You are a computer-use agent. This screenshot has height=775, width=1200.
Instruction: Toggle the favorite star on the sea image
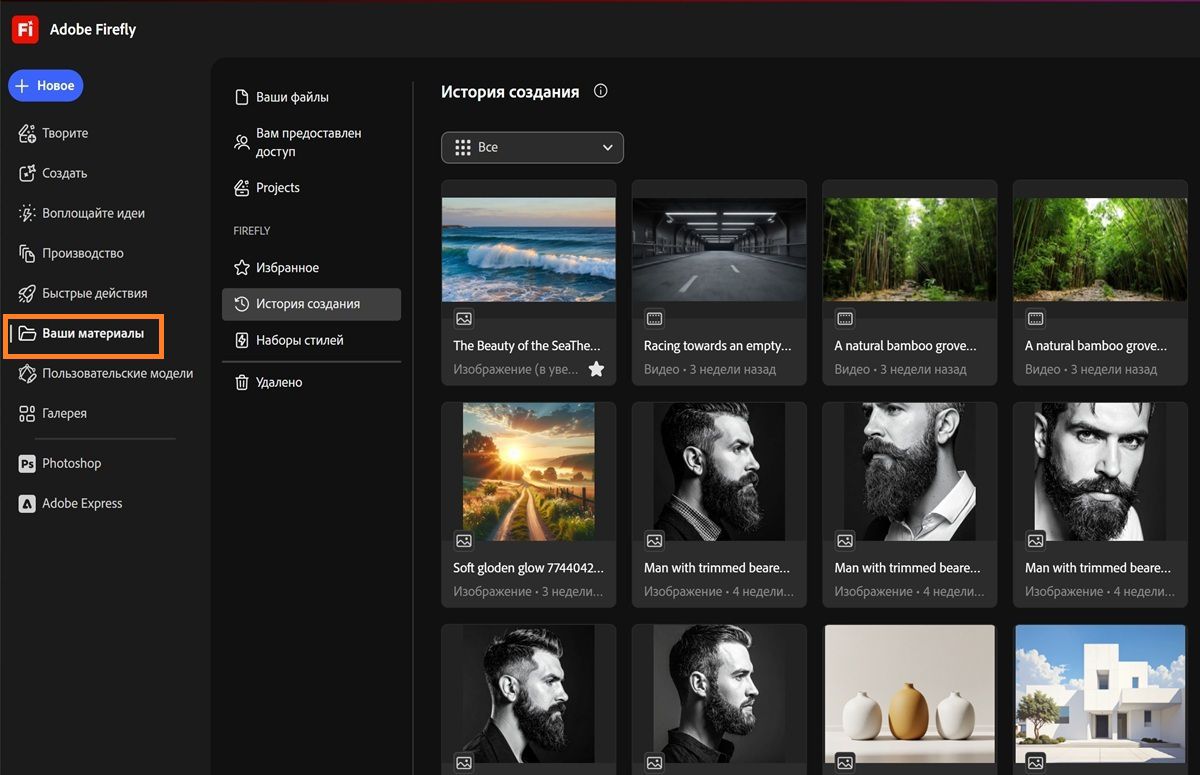click(x=596, y=369)
